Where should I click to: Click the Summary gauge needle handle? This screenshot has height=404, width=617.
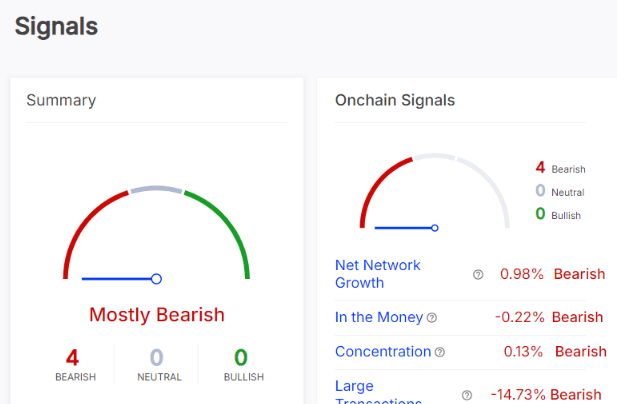(156, 279)
